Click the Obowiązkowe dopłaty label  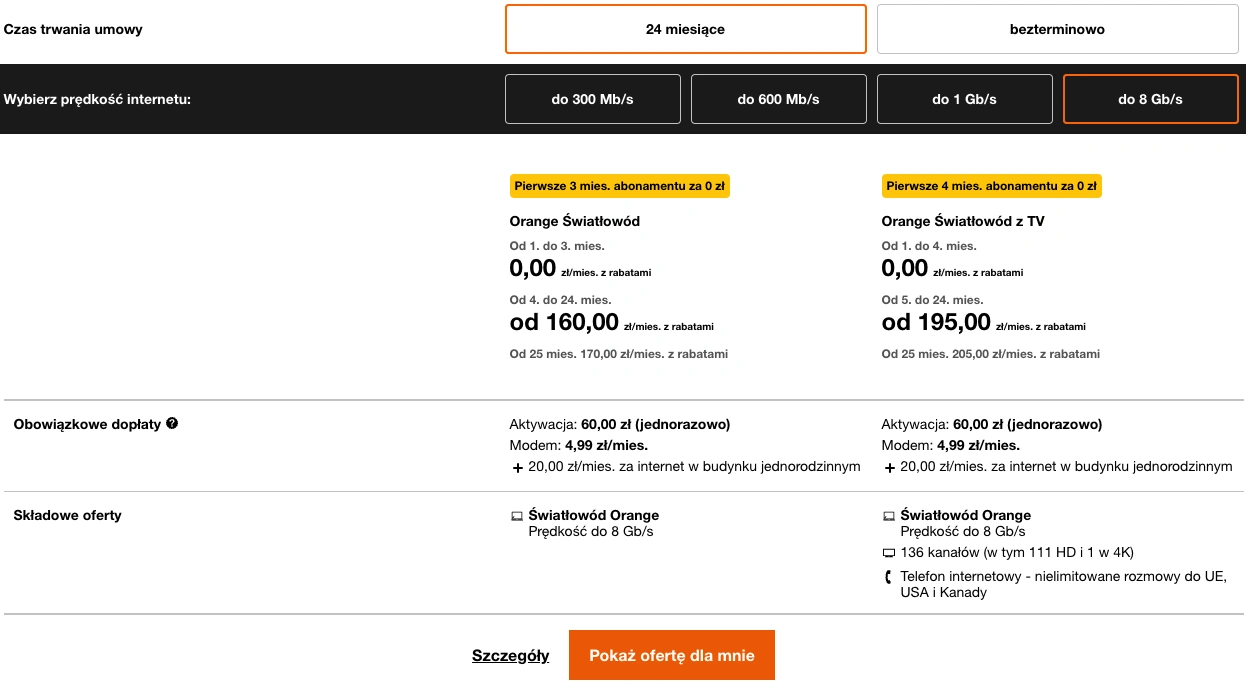click(87, 424)
